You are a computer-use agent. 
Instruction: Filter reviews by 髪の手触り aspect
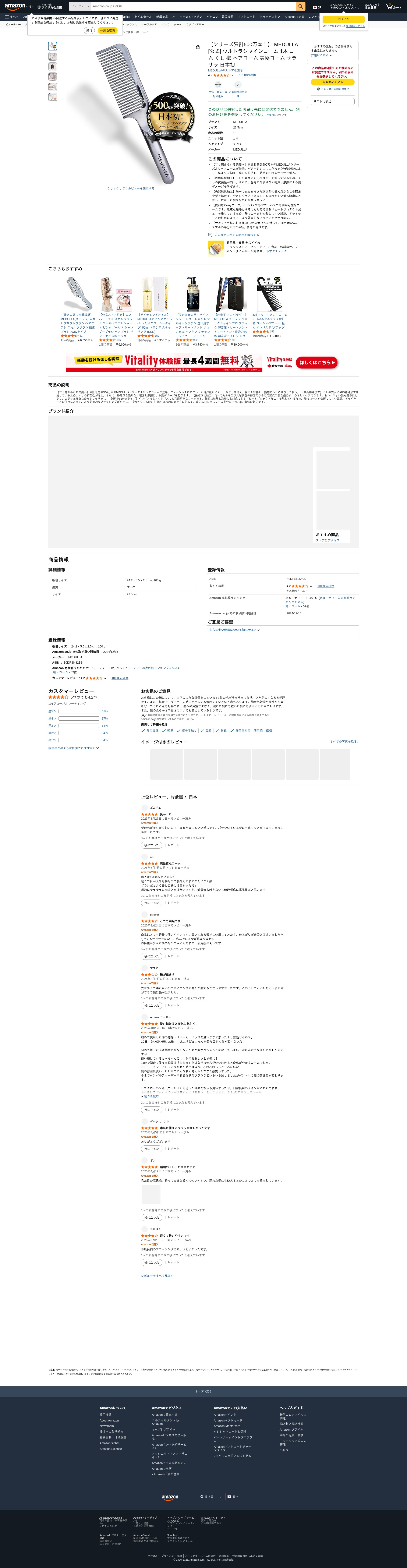tap(187, 730)
